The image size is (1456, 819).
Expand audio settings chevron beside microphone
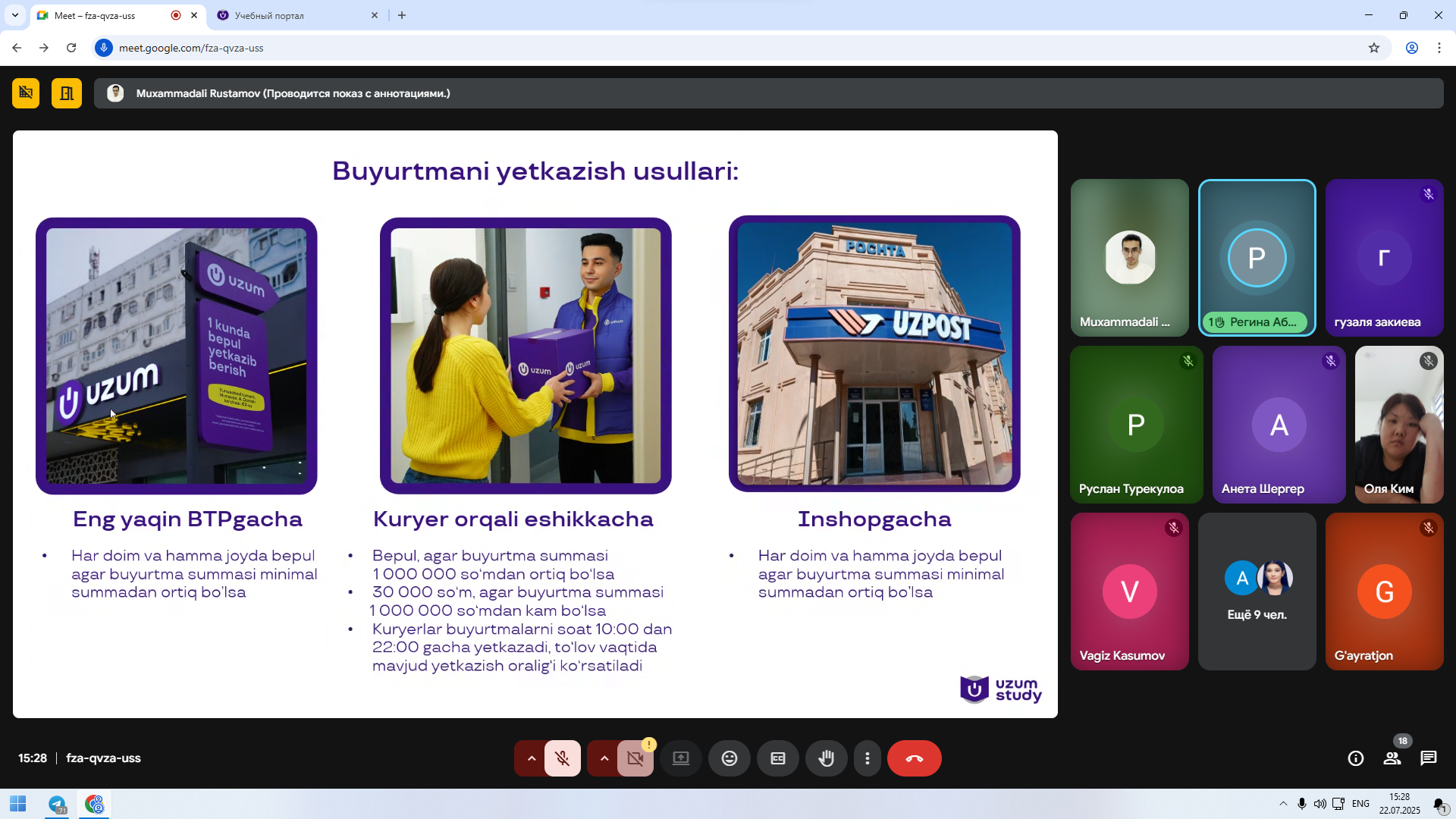coord(531,758)
